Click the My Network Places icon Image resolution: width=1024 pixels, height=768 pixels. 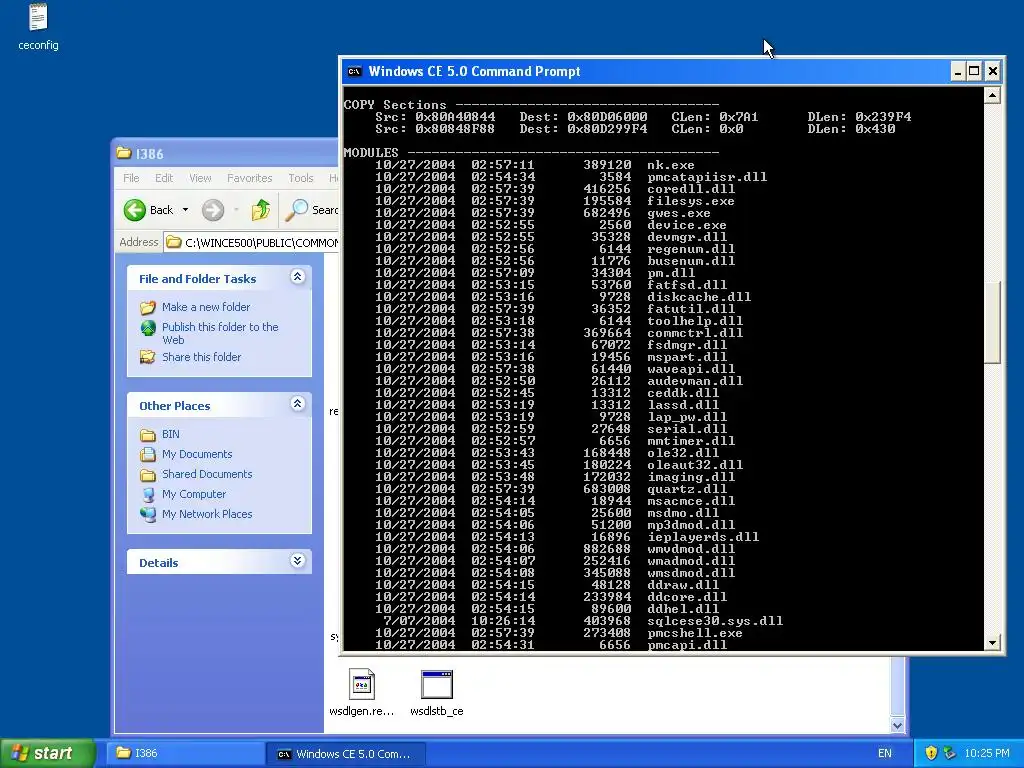[x=148, y=514]
